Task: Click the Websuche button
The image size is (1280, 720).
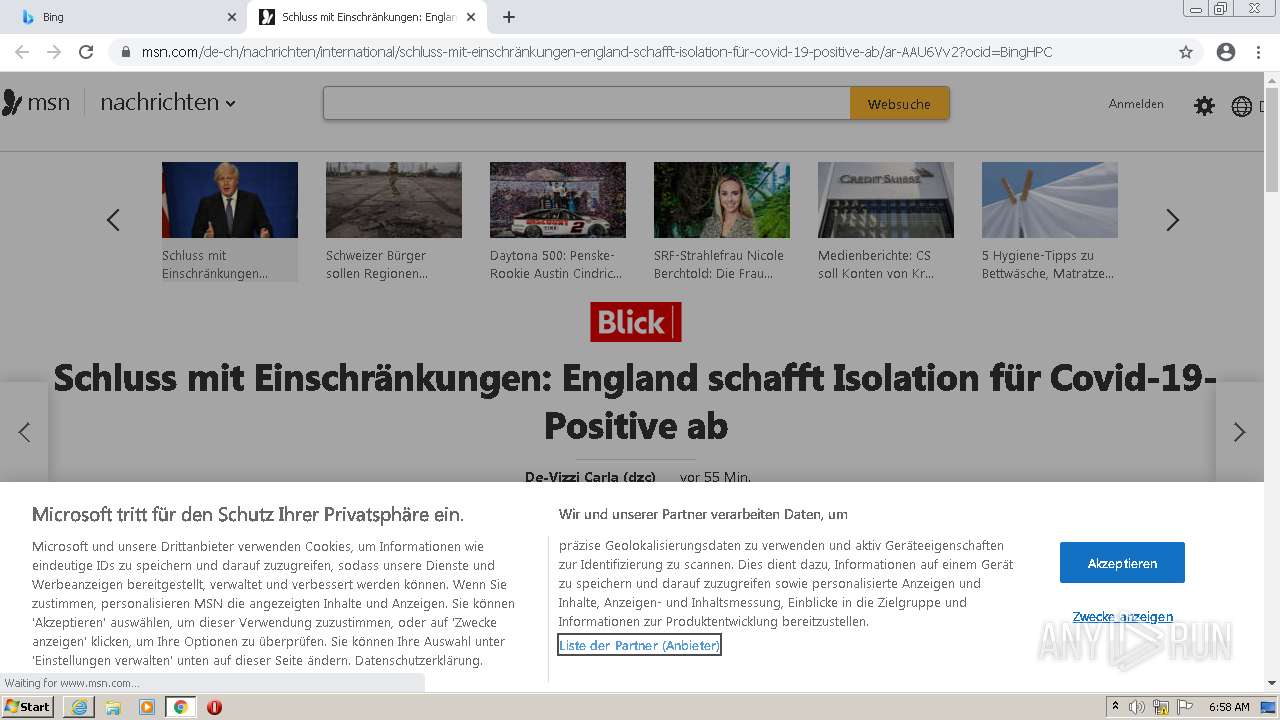Action: pyautogui.click(x=899, y=103)
